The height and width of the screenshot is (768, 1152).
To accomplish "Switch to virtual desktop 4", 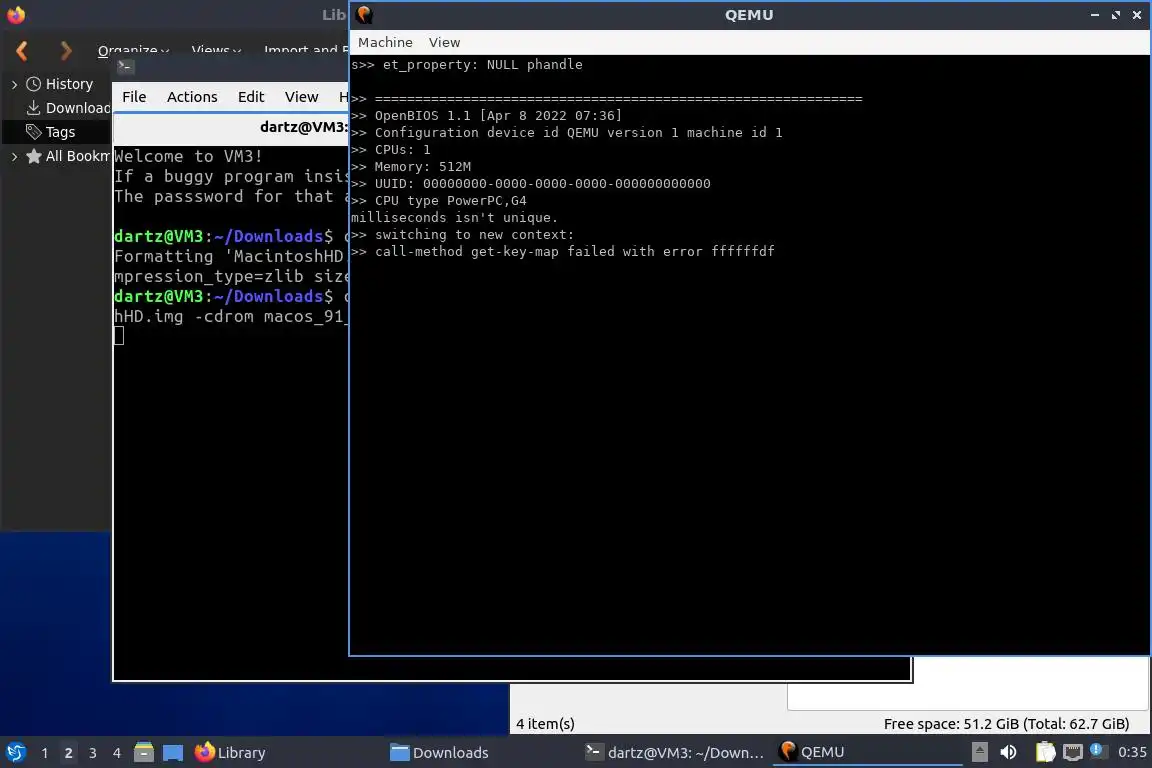I will [x=117, y=753].
